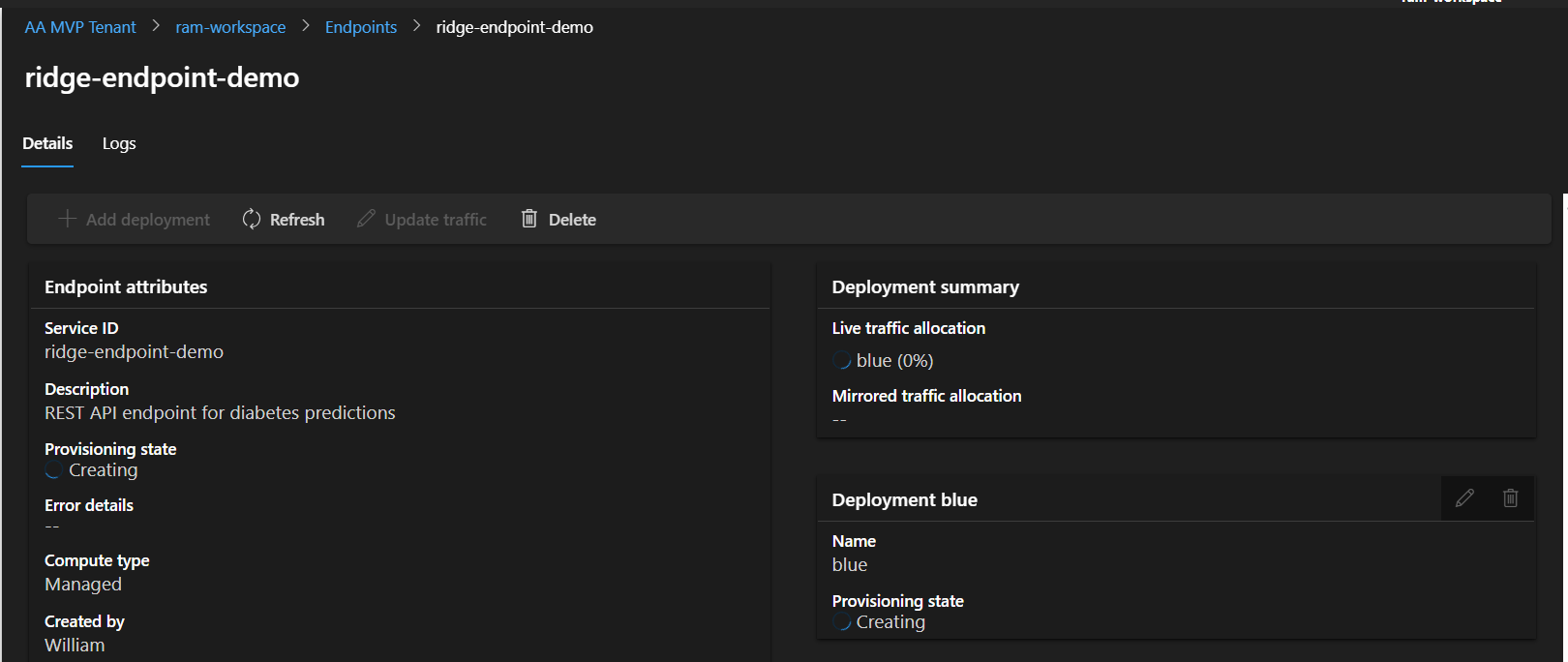Click the ridge-endpoint-demo page heading
The height and width of the screenshot is (662, 1568).
click(162, 77)
